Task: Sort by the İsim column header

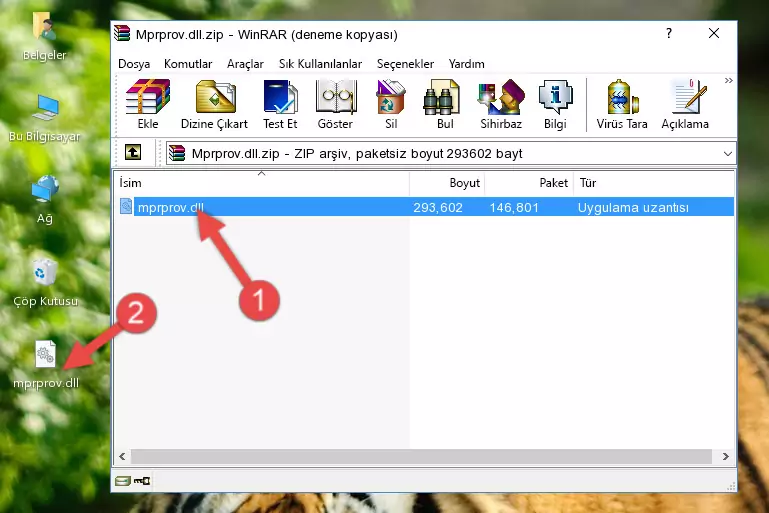Action: pyautogui.click(x=262, y=183)
